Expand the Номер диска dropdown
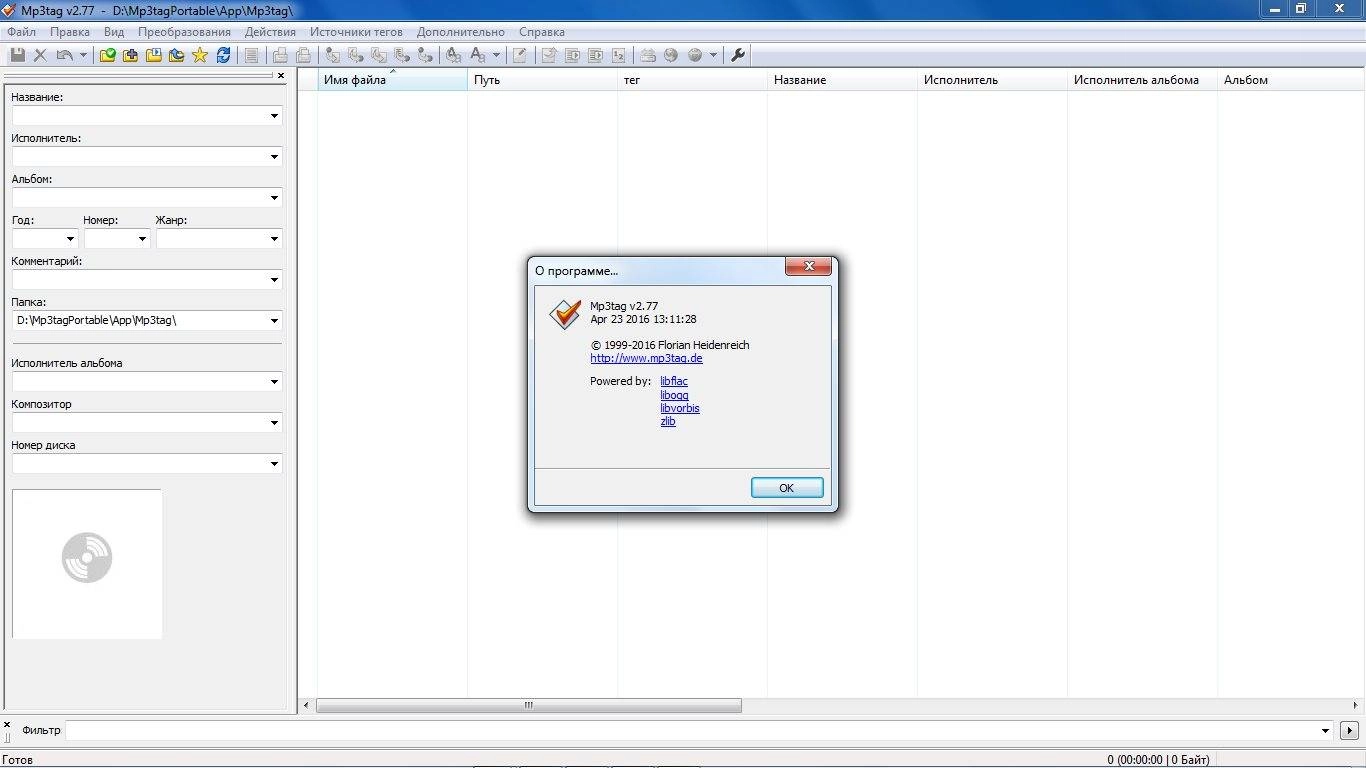Image resolution: width=1366 pixels, height=768 pixels. point(274,464)
